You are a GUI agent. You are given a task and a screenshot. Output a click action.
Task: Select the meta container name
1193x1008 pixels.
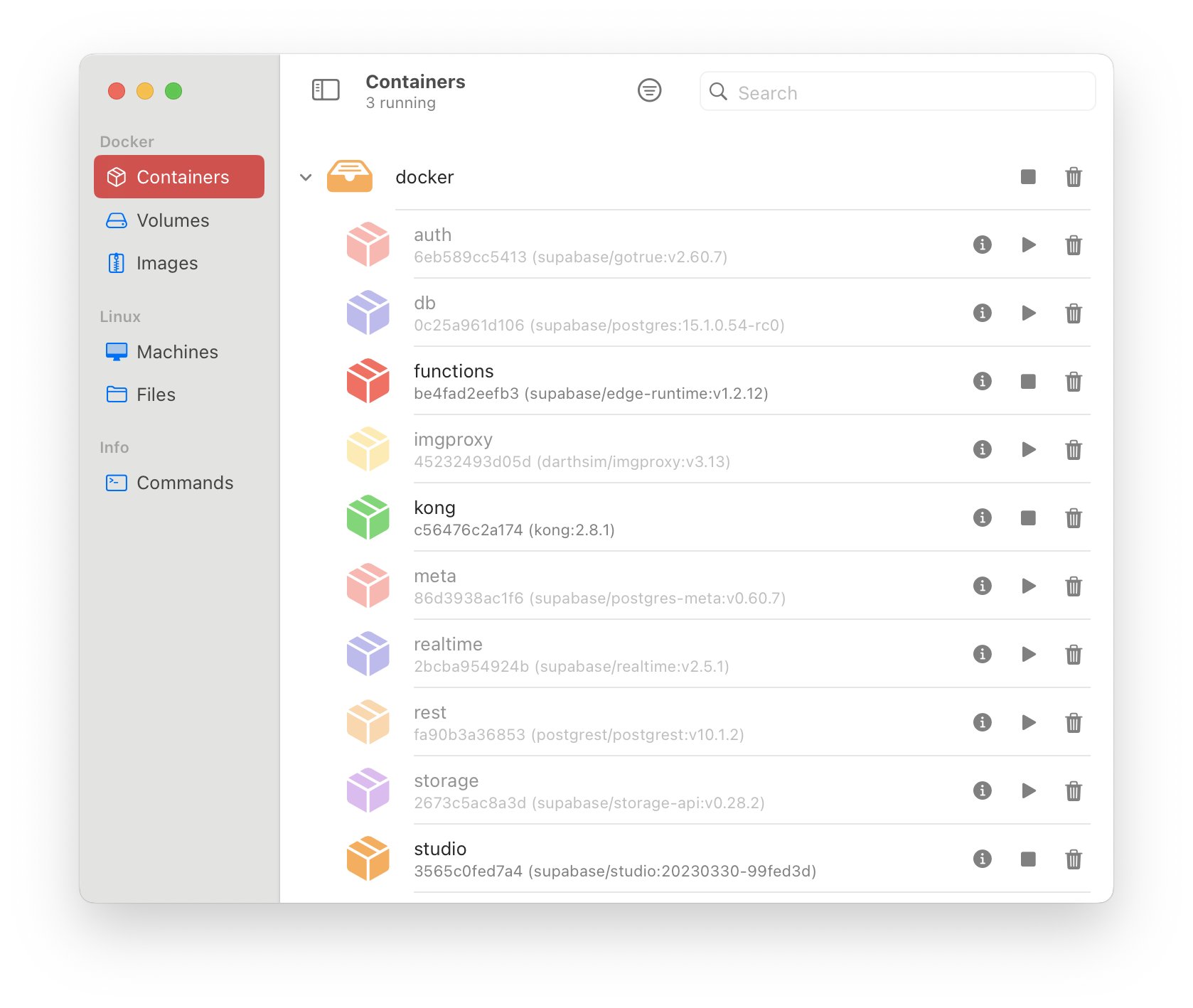click(435, 576)
